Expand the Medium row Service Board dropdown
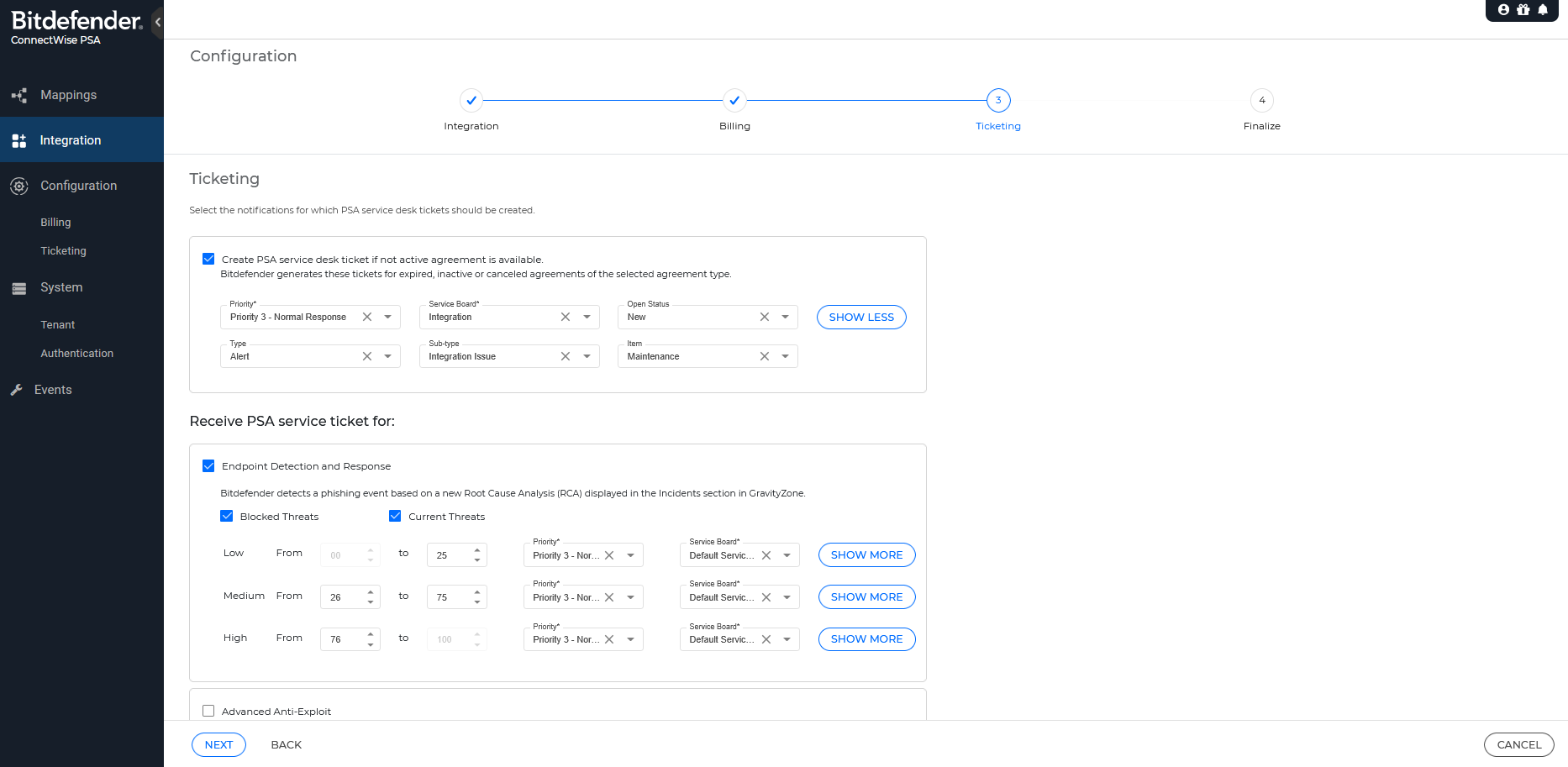This screenshot has height=767, width=1568. click(787, 597)
